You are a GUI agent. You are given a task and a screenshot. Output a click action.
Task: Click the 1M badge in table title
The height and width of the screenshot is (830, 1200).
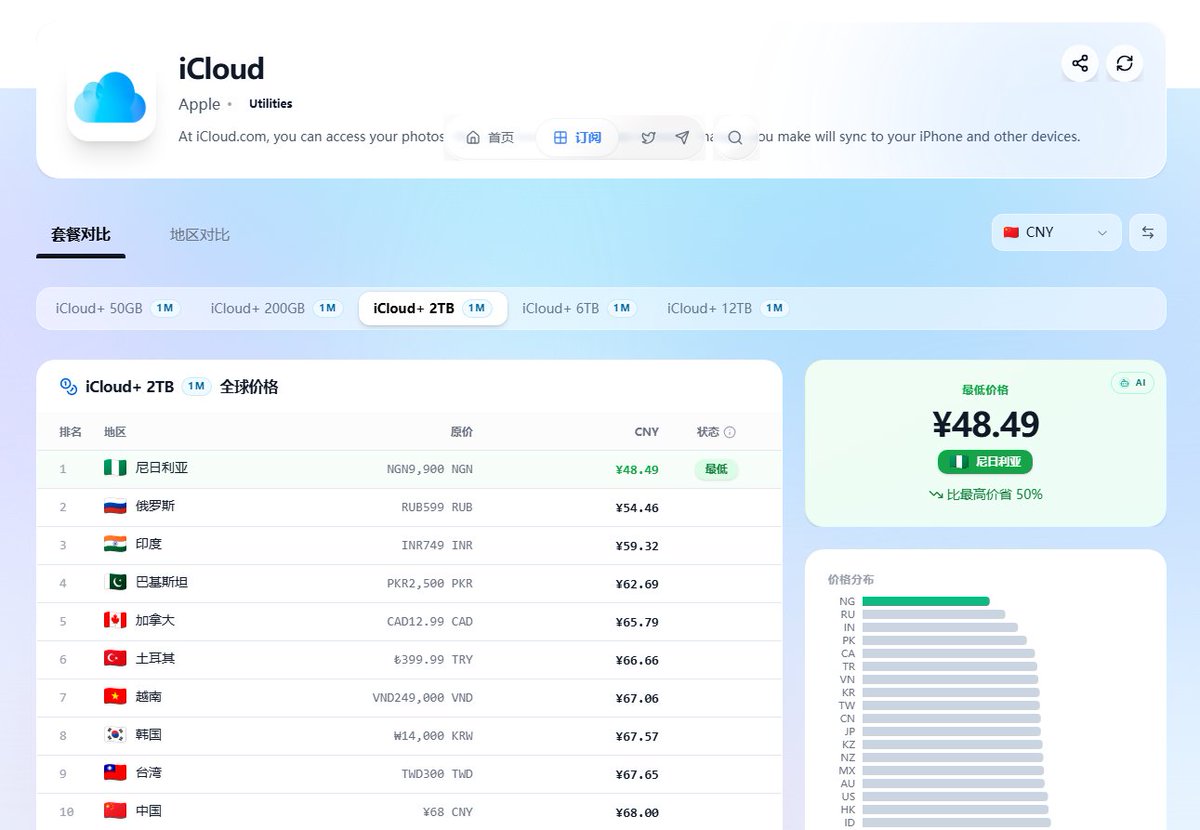coord(197,386)
